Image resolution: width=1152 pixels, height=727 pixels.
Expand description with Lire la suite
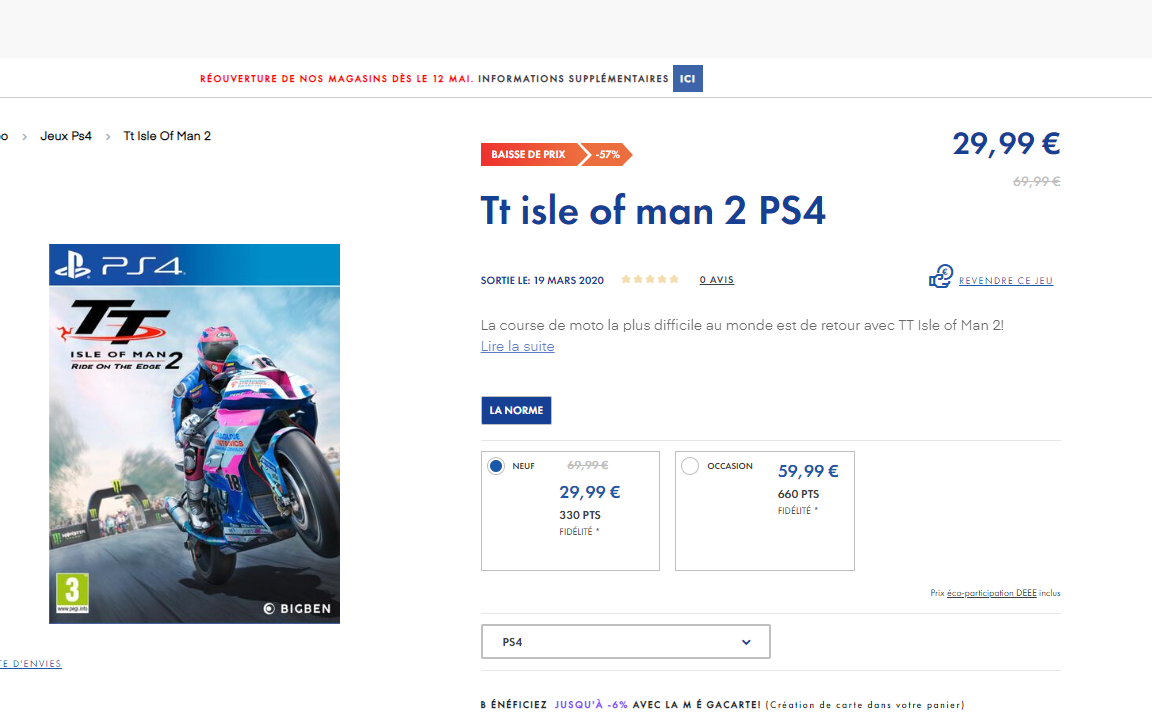[x=517, y=347]
